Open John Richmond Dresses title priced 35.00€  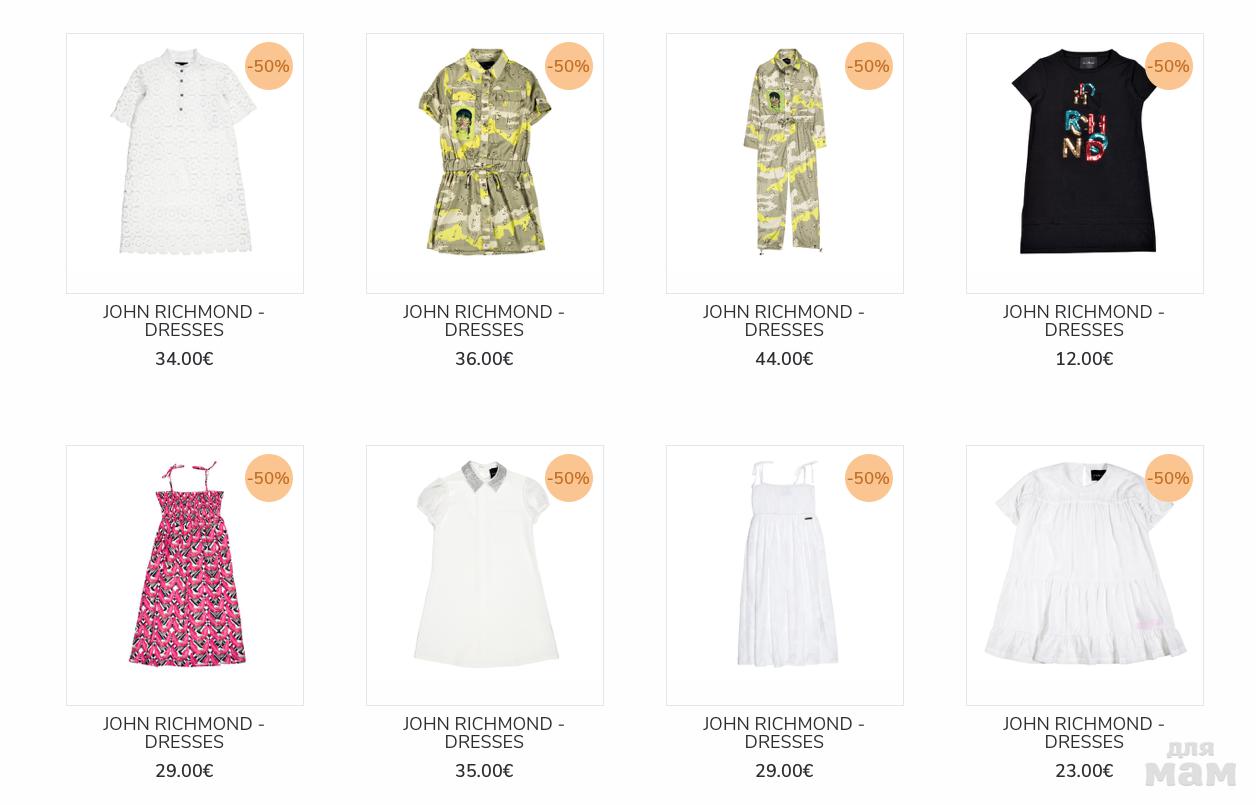484,733
